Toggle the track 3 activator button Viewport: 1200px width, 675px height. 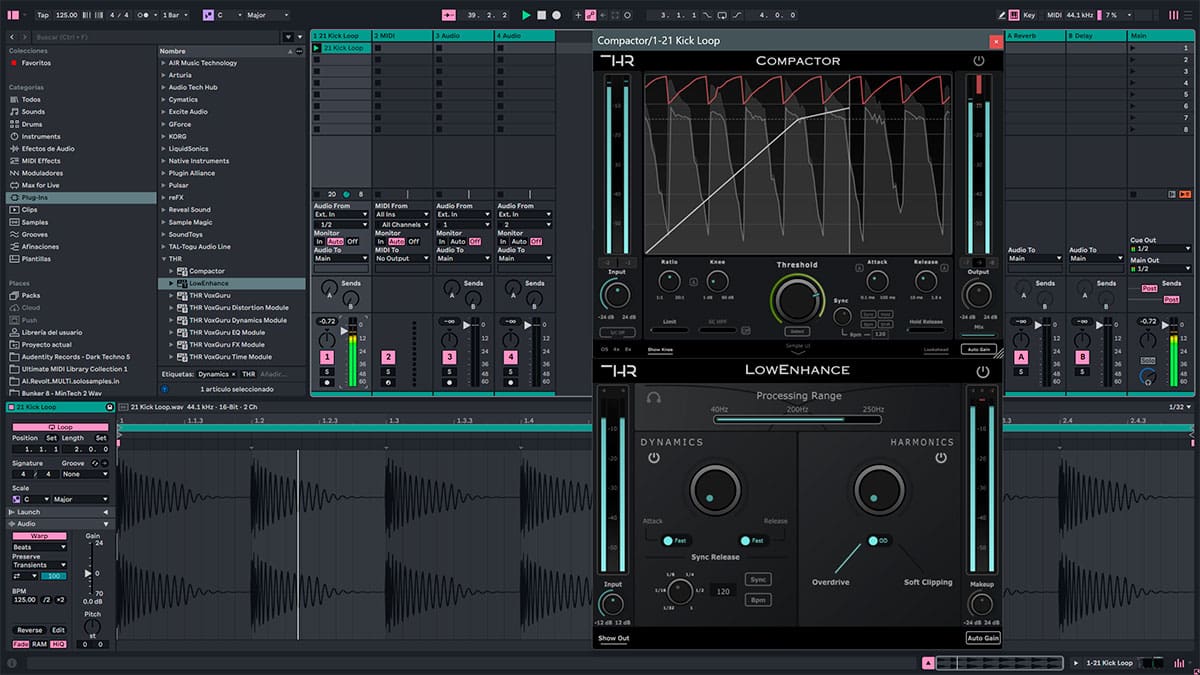click(450, 357)
